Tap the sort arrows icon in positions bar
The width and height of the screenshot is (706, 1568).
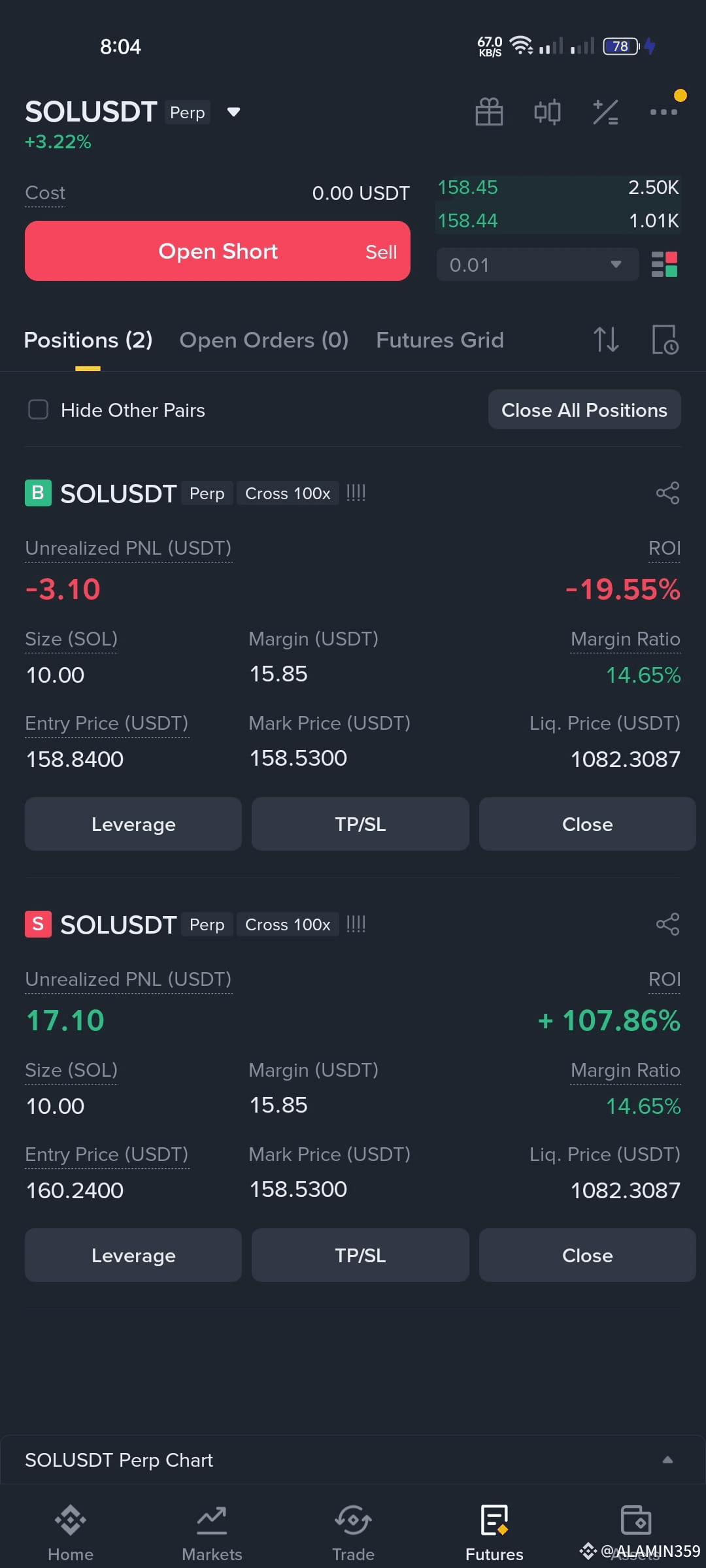606,340
